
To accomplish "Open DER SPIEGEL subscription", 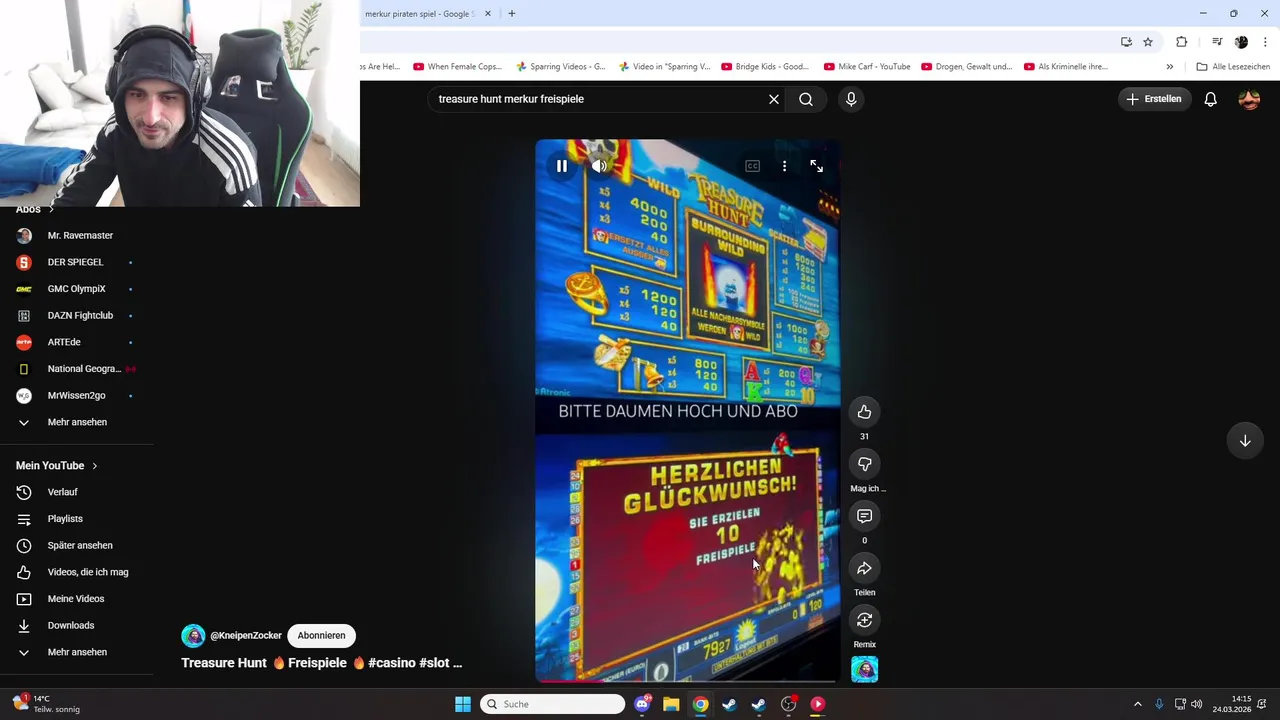I will click(x=76, y=262).
